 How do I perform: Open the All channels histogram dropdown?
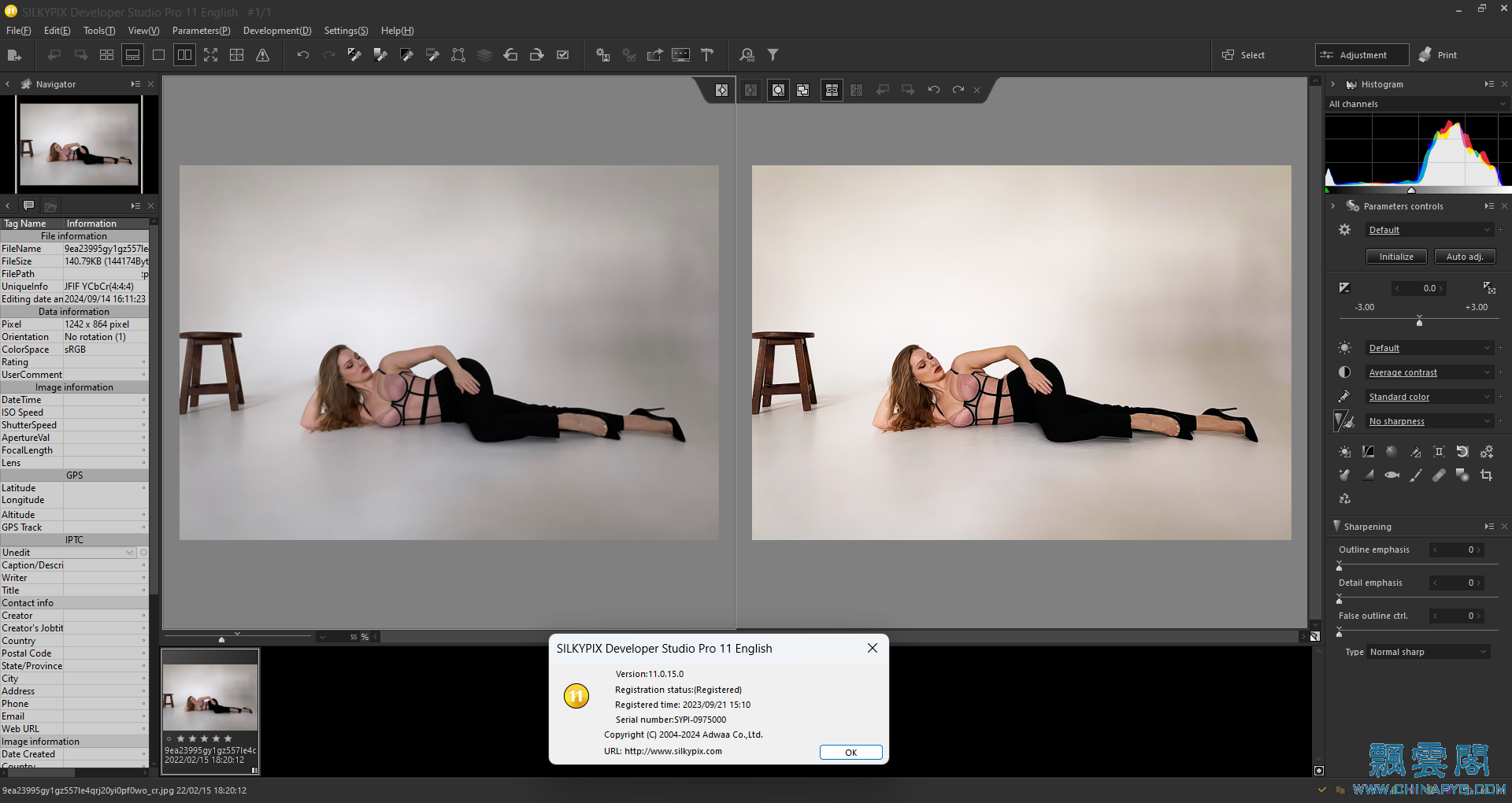pos(1417,104)
